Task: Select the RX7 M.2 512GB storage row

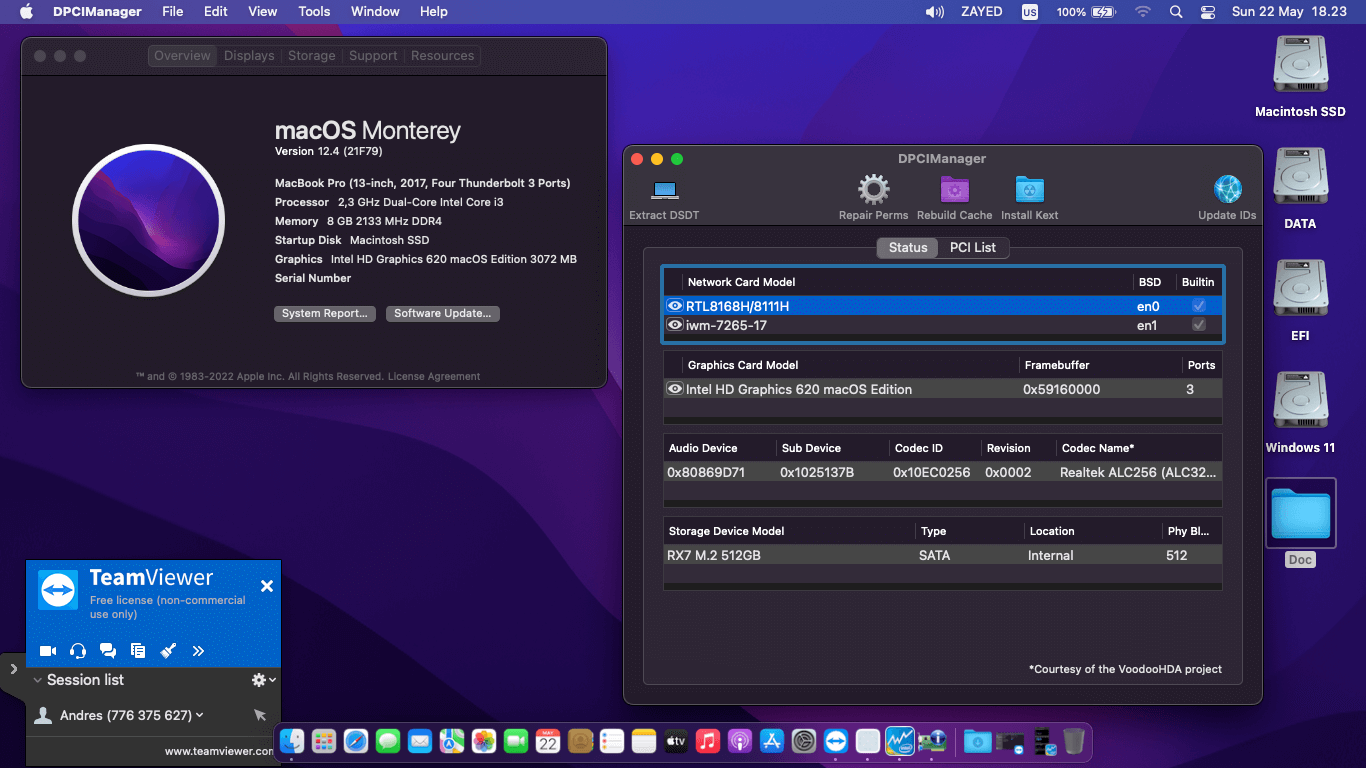Action: coord(942,555)
